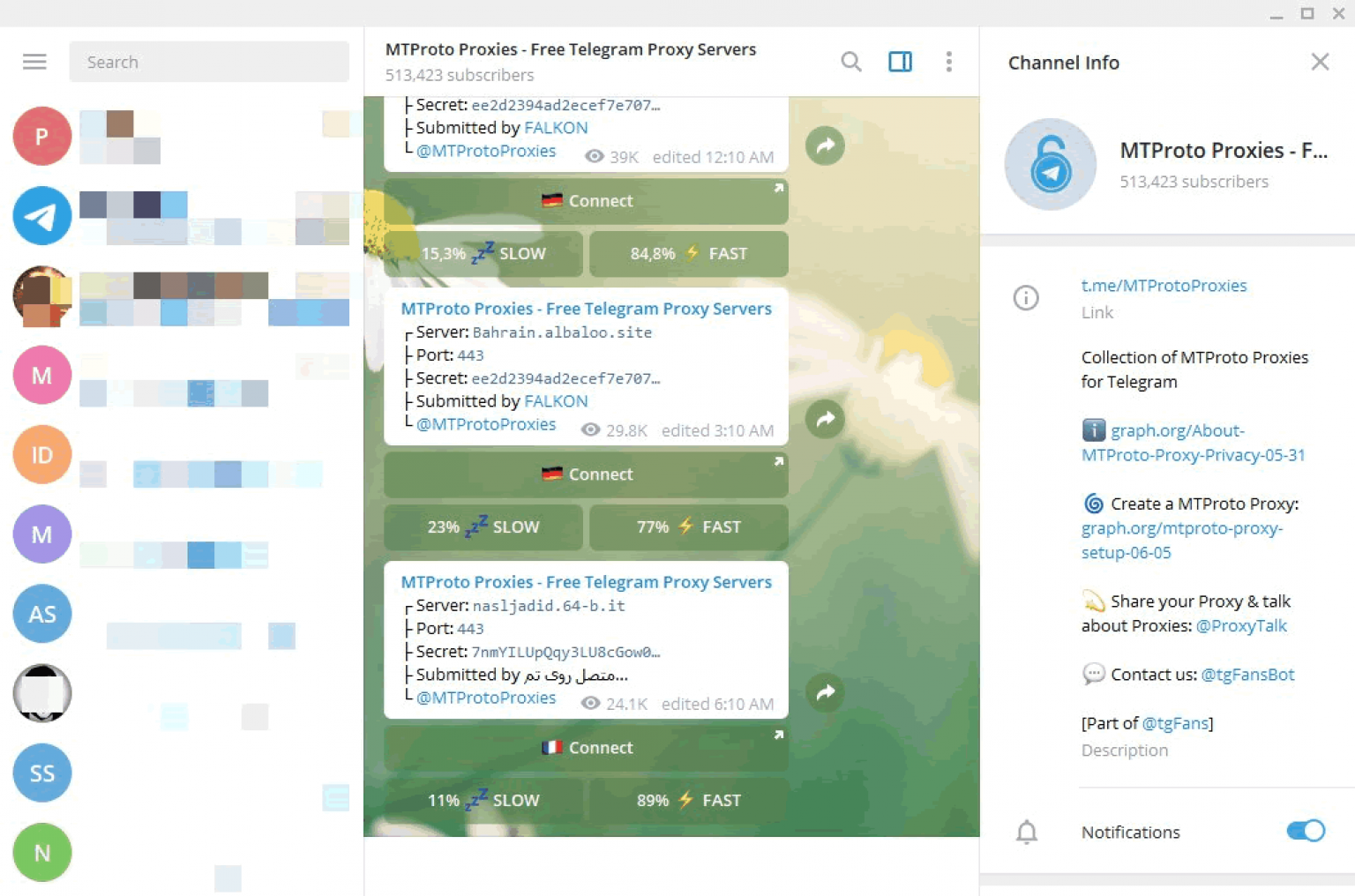Forward the message edited 12:10 AM
Image resolution: width=1355 pixels, height=896 pixels.
pyautogui.click(x=825, y=146)
